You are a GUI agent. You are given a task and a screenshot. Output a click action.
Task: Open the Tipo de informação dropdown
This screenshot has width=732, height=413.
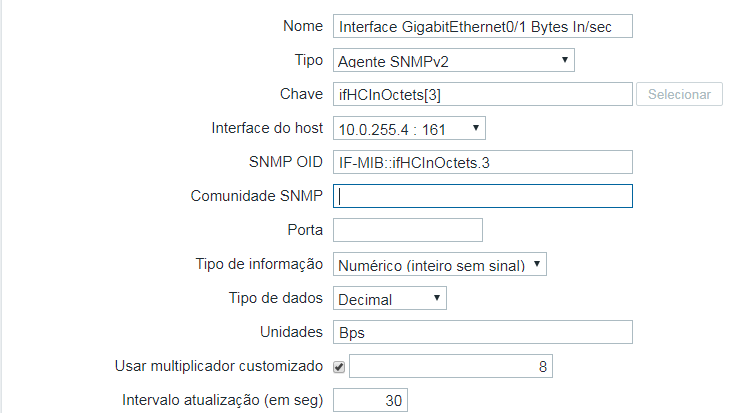(x=440, y=265)
